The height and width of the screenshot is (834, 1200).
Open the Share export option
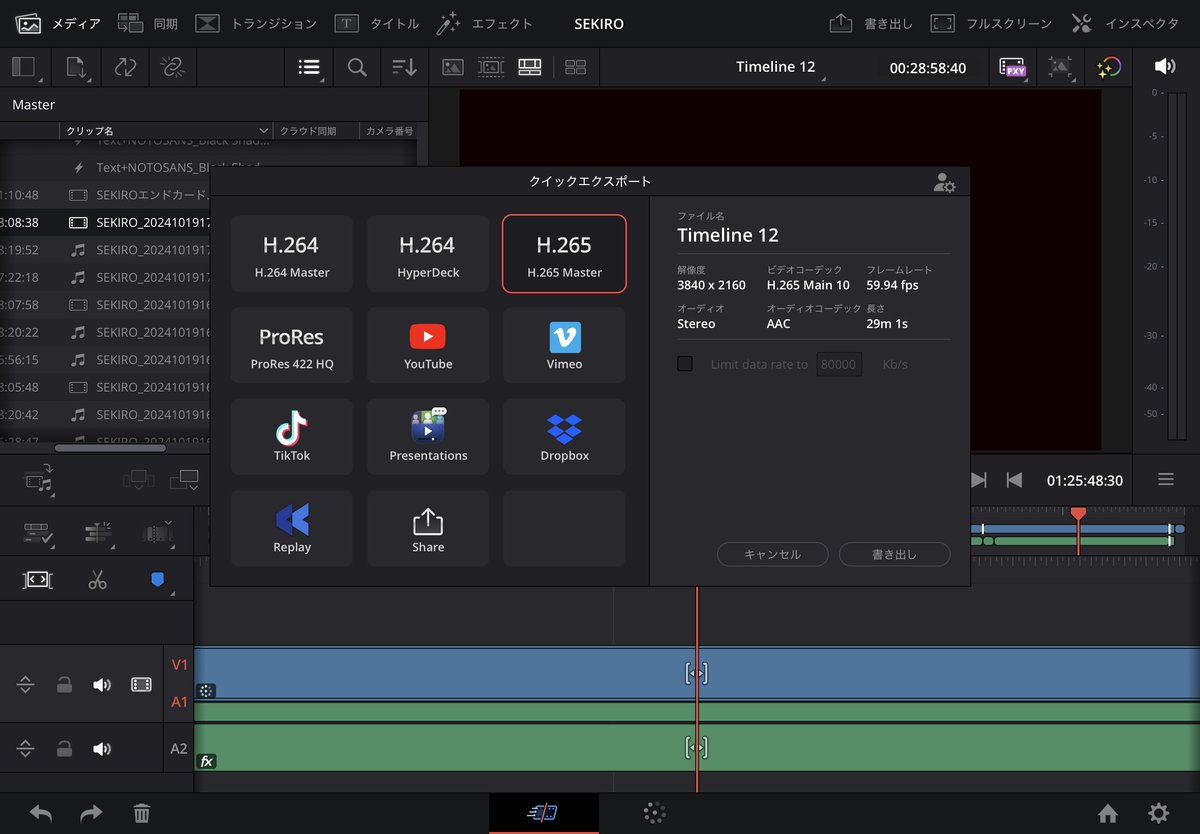[x=428, y=529]
